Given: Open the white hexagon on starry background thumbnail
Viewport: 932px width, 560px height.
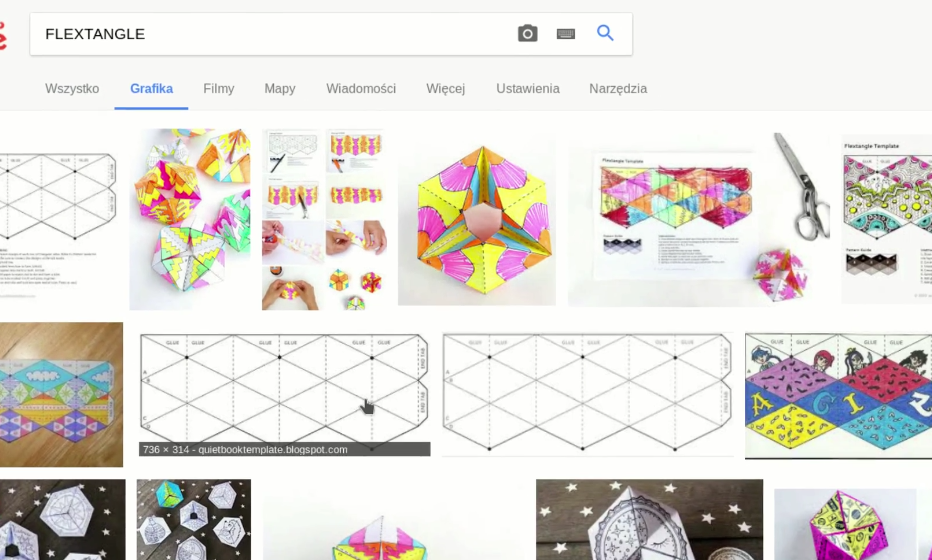Looking at the screenshot, I should 62,520.
